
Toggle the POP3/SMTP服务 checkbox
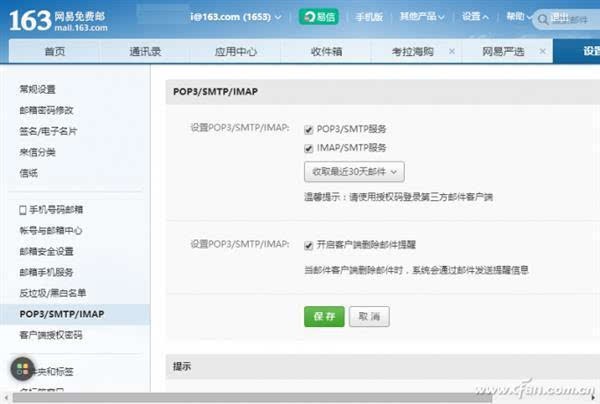pos(308,130)
